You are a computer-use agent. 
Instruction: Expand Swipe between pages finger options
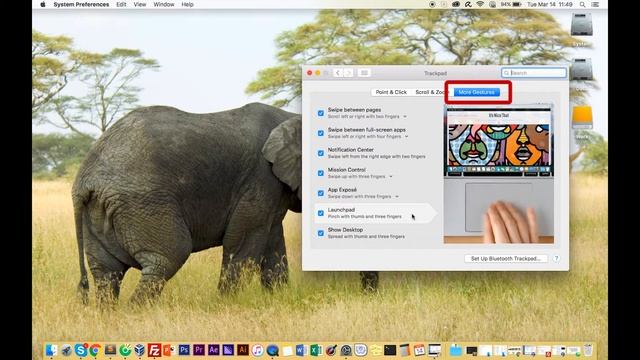pos(405,117)
